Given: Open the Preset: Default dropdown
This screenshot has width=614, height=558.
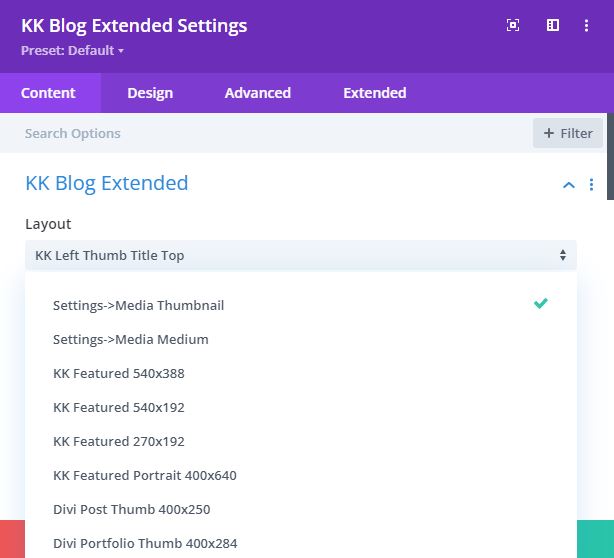Looking at the screenshot, I should (x=72, y=51).
